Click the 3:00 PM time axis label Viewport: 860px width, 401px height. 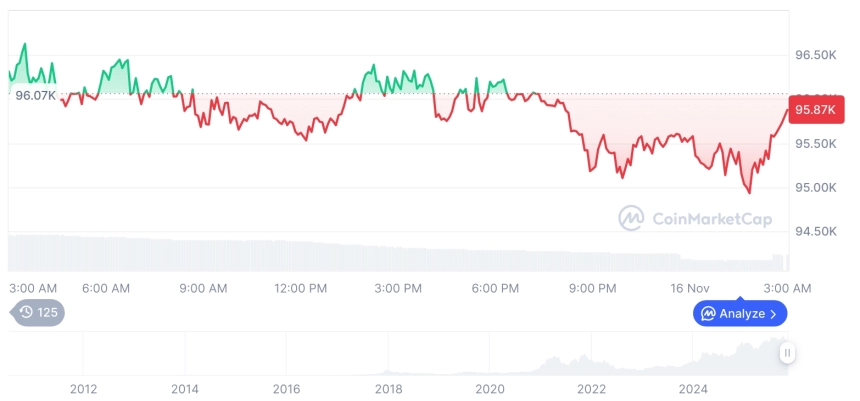tap(398, 288)
